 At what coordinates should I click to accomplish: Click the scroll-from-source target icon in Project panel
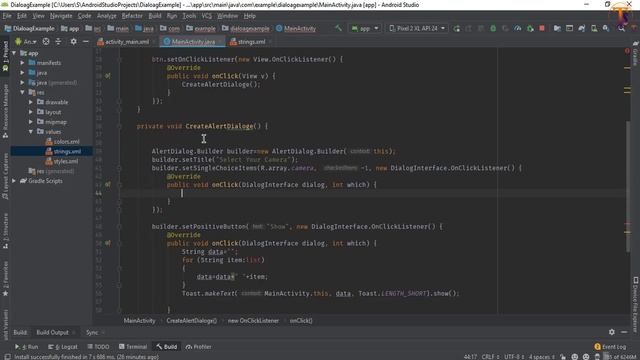coord(46,42)
